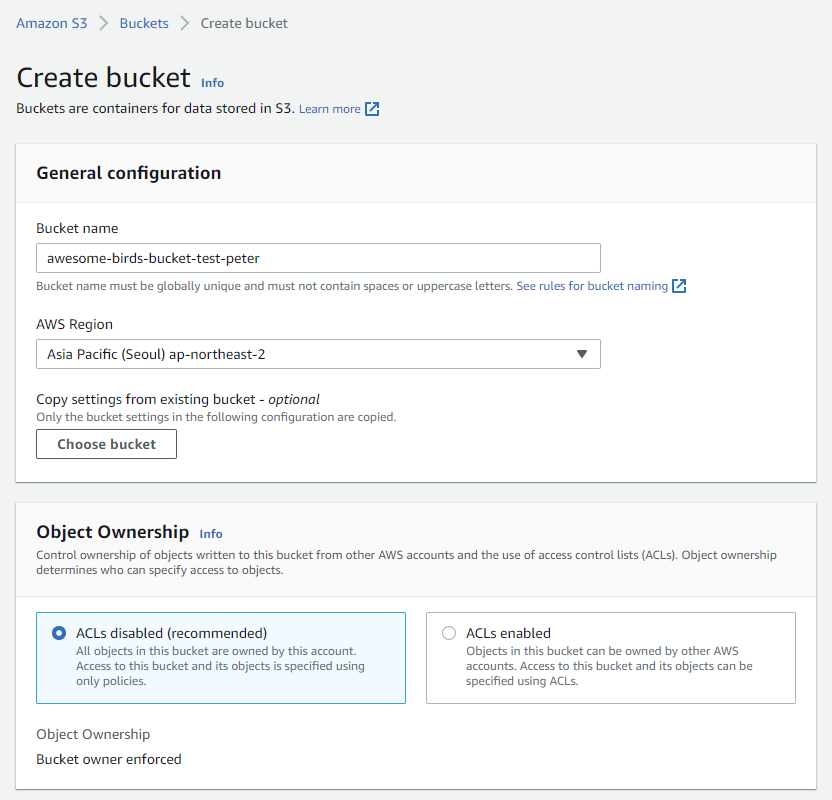Click the Create bucket breadcrumb text
832x800 pixels.
[x=244, y=23]
